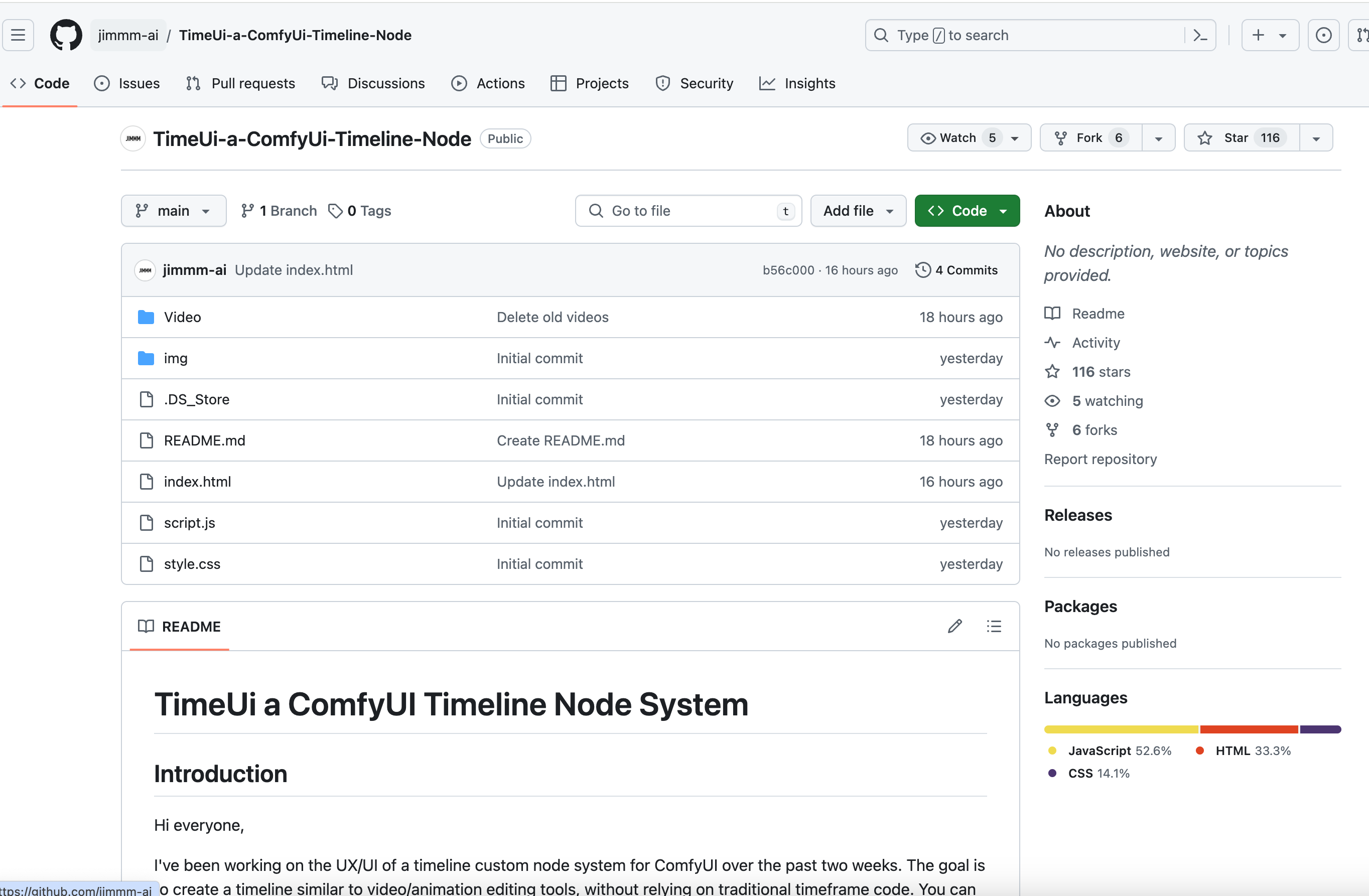The width and height of the screenshot is (1369, 896).
Task: Show README outline list icon
Action: click(994, 626)
